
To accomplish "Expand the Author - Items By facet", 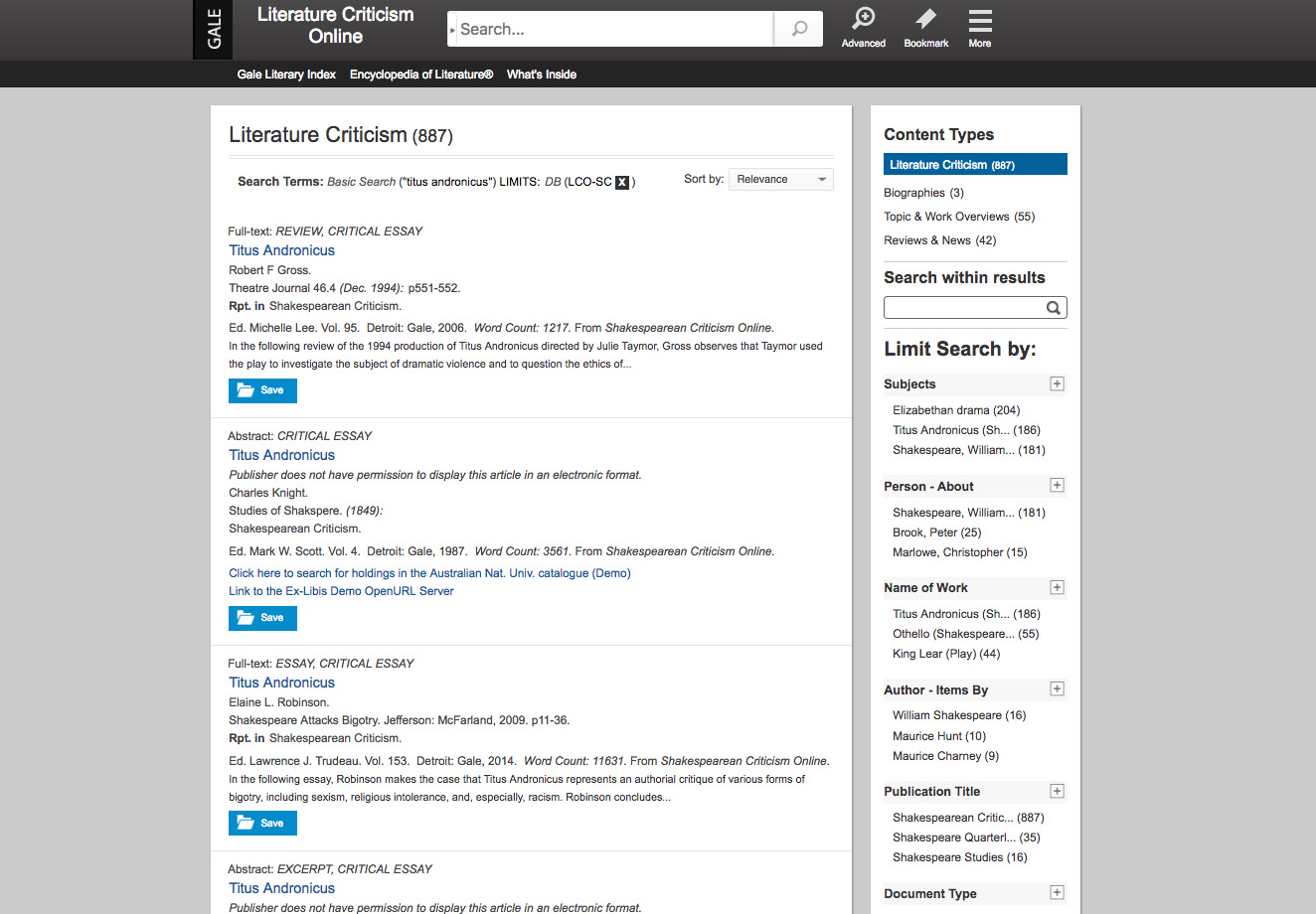I will 1057,689.
